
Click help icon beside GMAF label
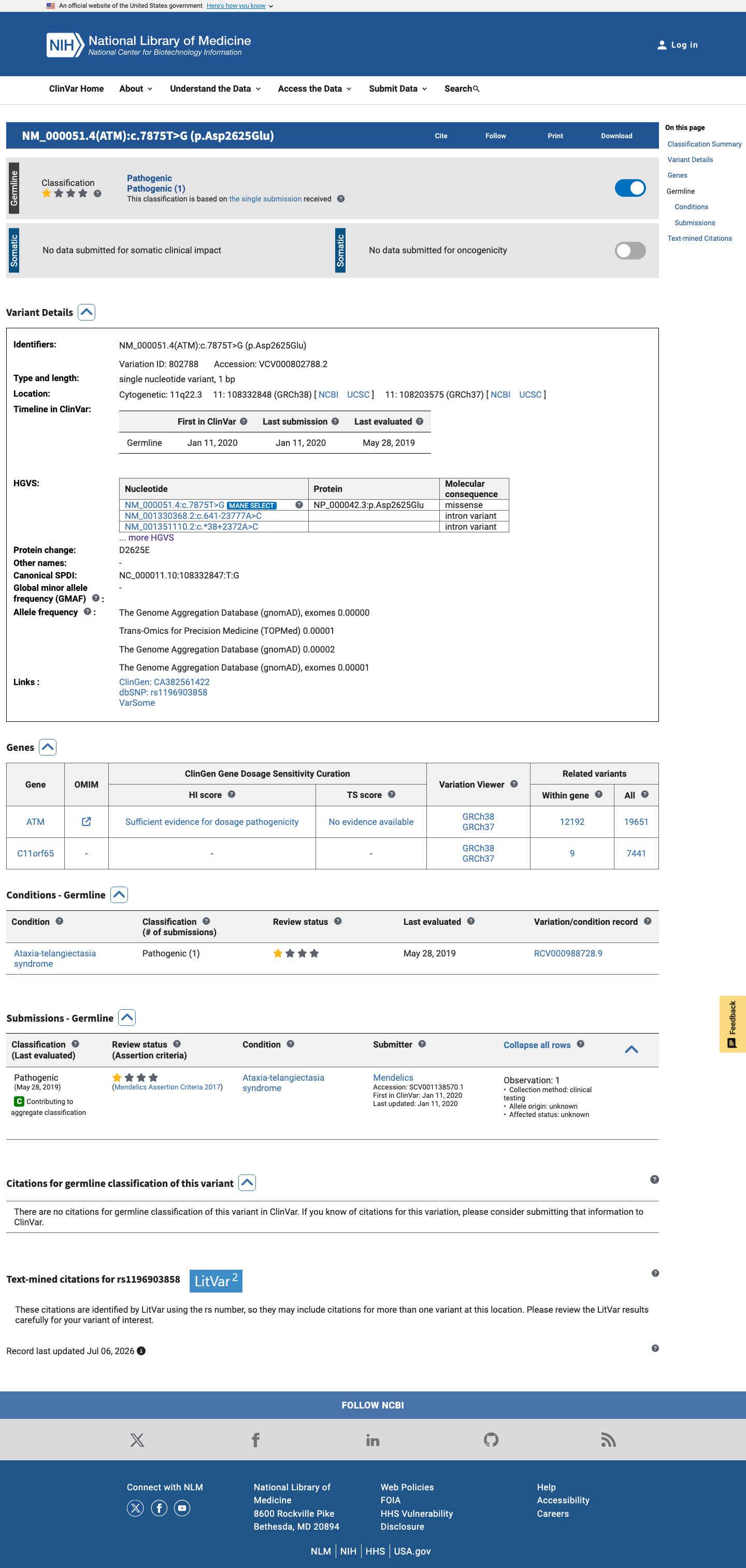click(96, 598)
